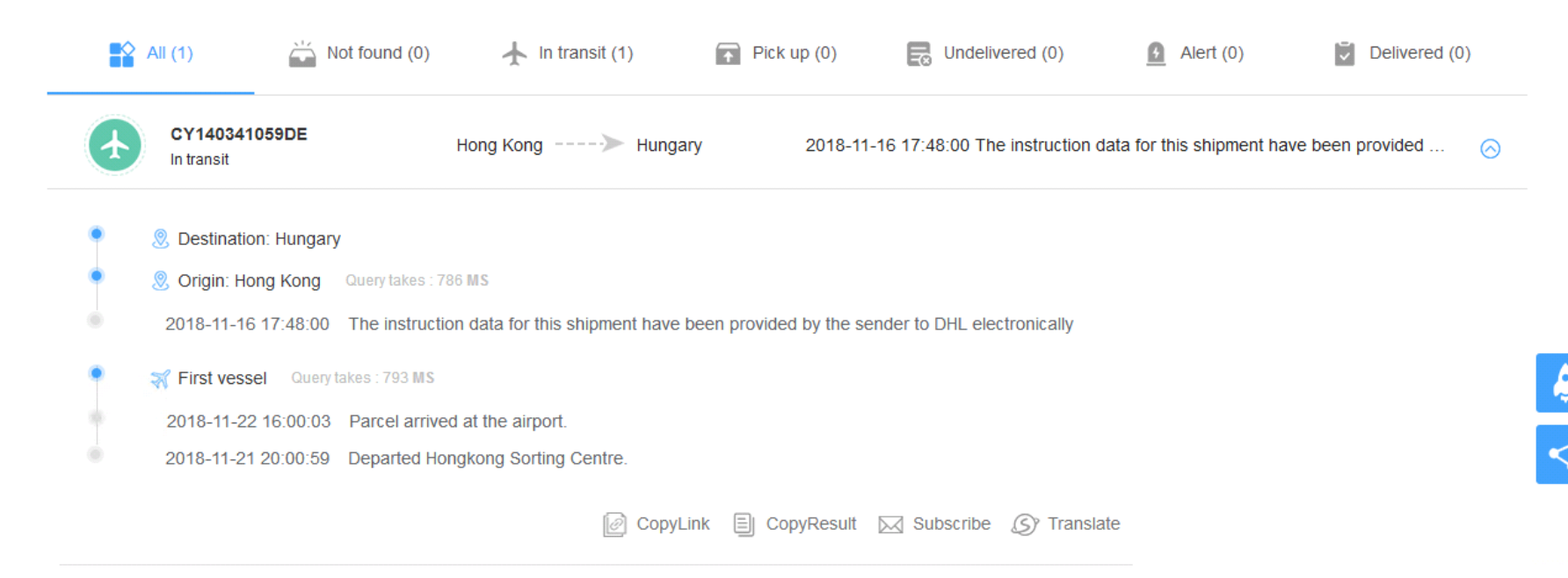Click the CopyLink icon
Image resolution: width=1568 pixels, height=578 pixels.
pyautogui.click(x=614, y=524)
